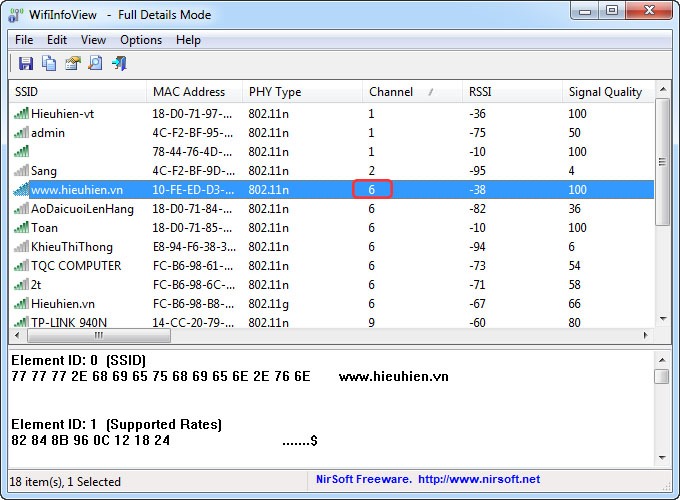Open the Properties toolbar icon
Screen dimensions: 680x500
[x=72, y=64]
